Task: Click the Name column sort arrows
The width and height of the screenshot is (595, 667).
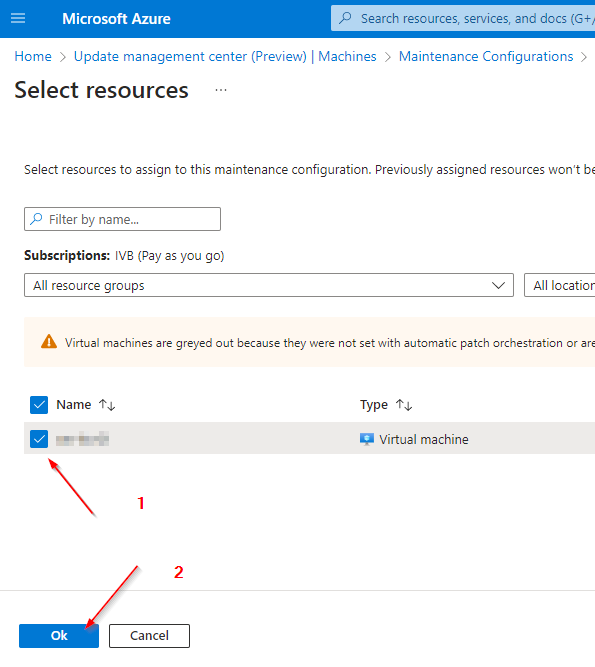Action: [x=107, y=405]
